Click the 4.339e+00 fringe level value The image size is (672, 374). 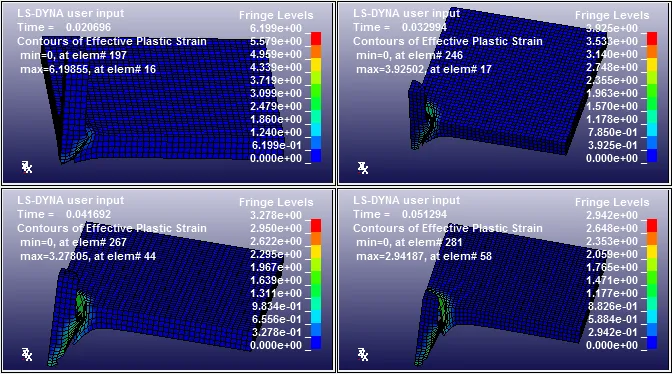click(x=276, y=67)
